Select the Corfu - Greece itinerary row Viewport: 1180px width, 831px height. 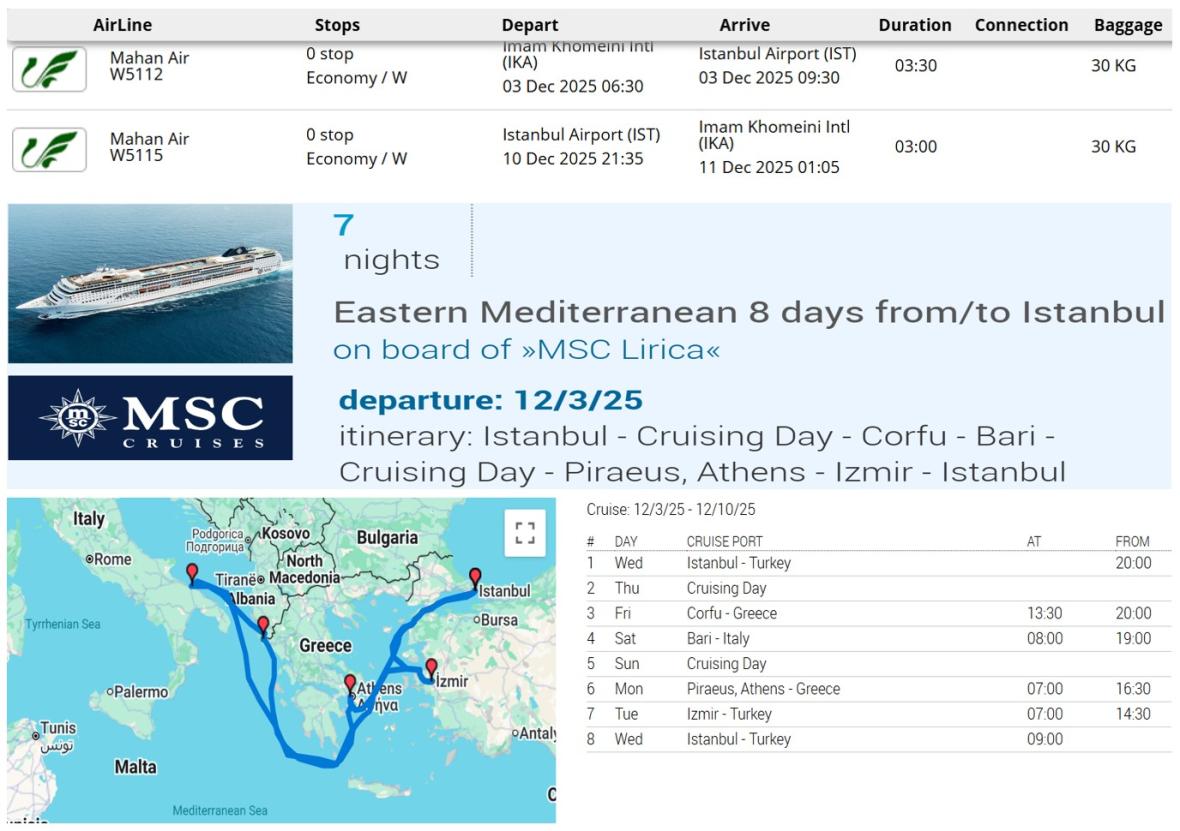pos(731,613)
